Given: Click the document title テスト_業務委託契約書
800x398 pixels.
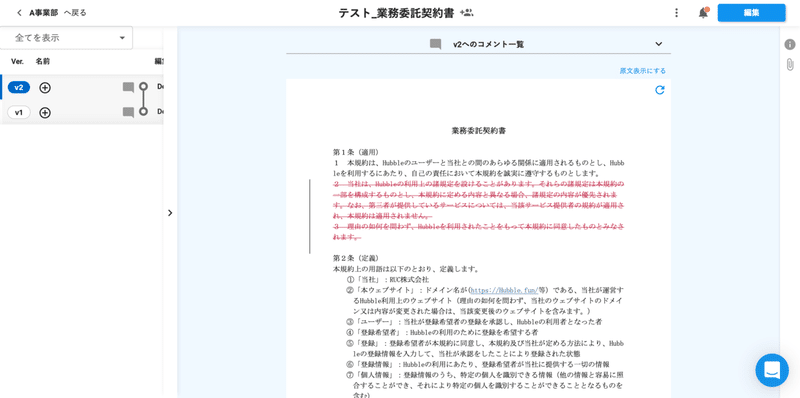Looking at the screenshot, I should coord(396,13).
